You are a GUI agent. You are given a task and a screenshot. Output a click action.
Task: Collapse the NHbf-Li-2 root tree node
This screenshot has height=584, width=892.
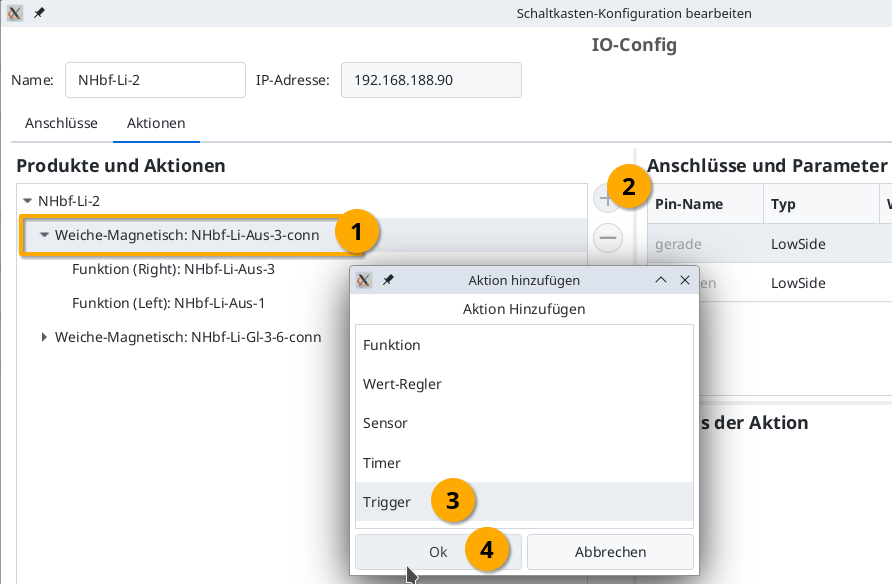[x=27, y=201]
